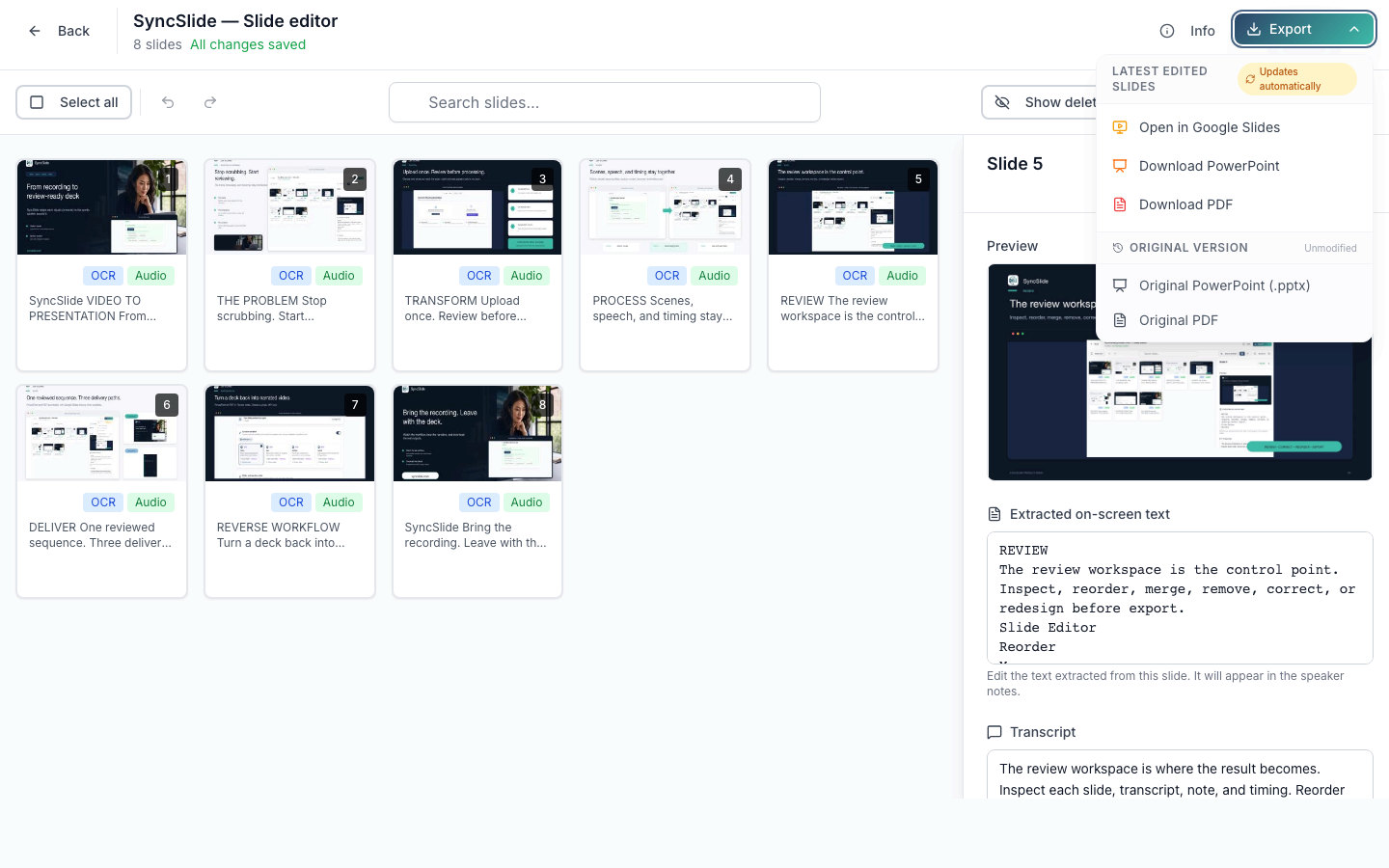The image size is (1389, 868).
Task: Click the Transcript text box
Action: [x=1180, y=774]
